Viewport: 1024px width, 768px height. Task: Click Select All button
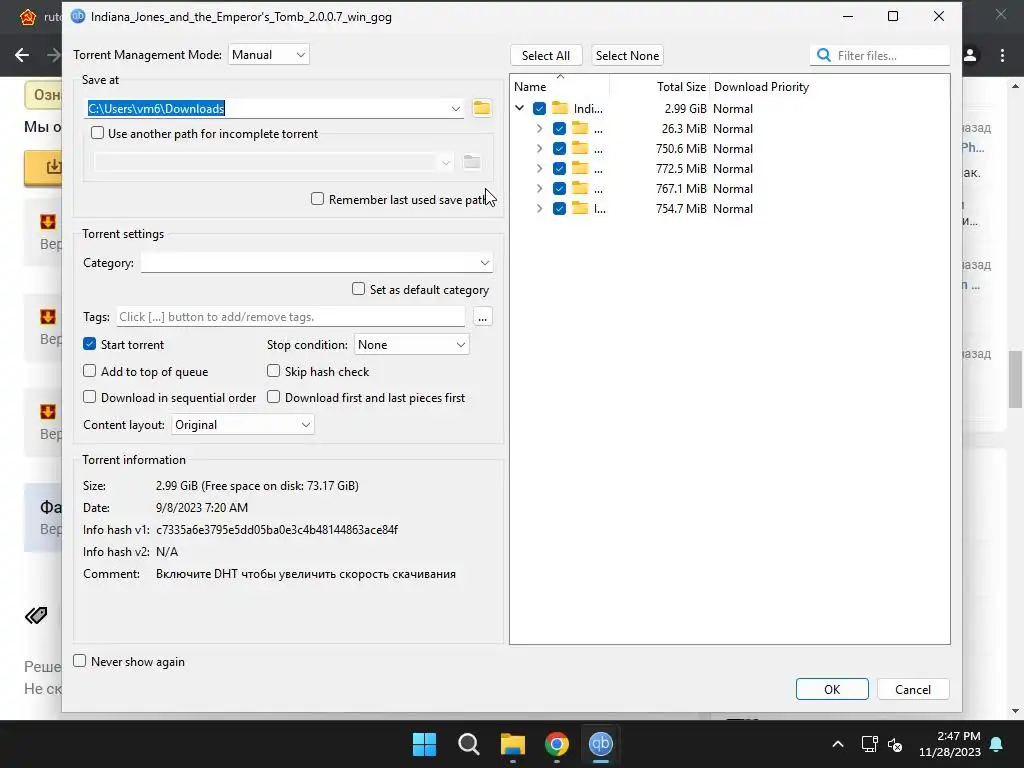pyautogui.click(x=545, y=56)
